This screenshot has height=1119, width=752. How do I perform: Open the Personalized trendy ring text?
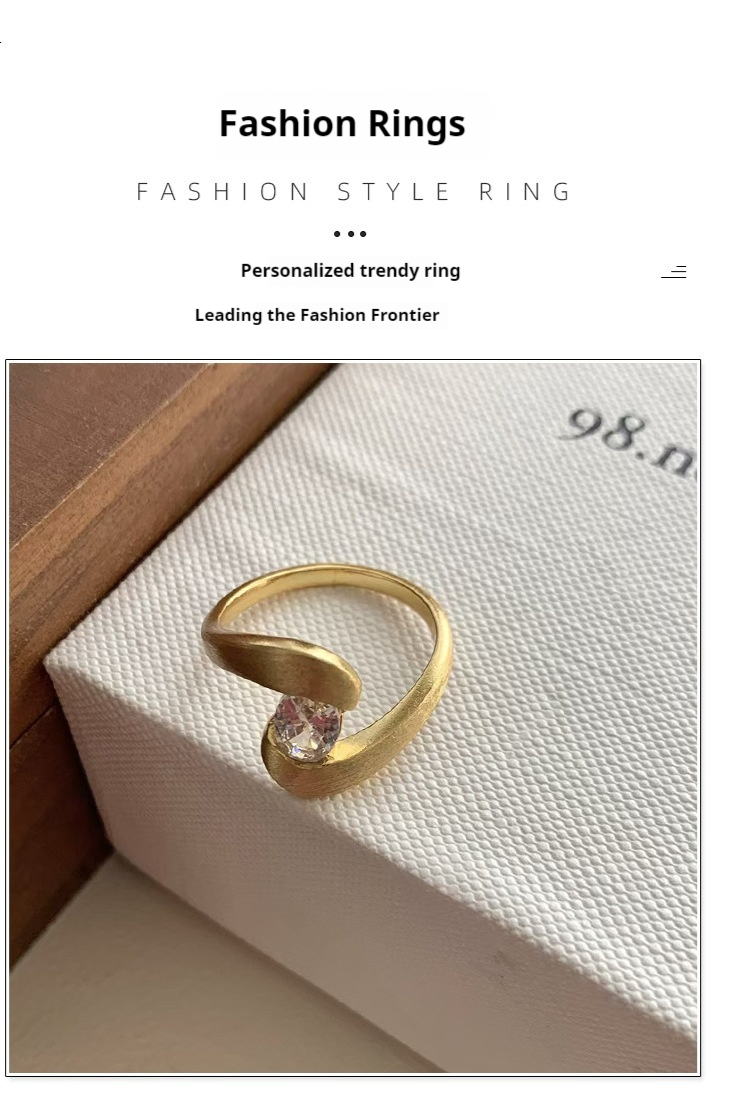tap(350, 270)
